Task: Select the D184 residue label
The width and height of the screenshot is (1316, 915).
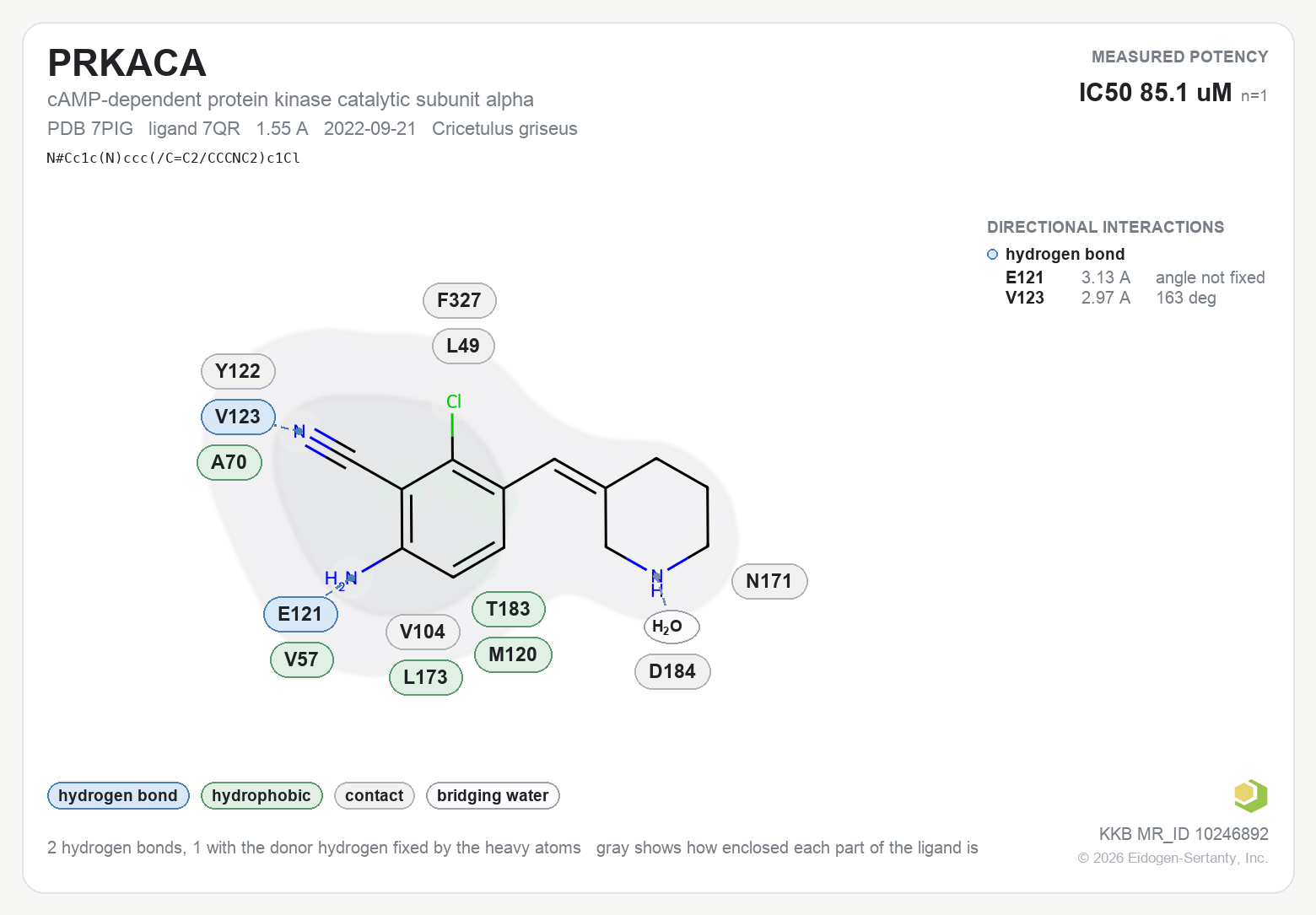Action: coord(672,671)
